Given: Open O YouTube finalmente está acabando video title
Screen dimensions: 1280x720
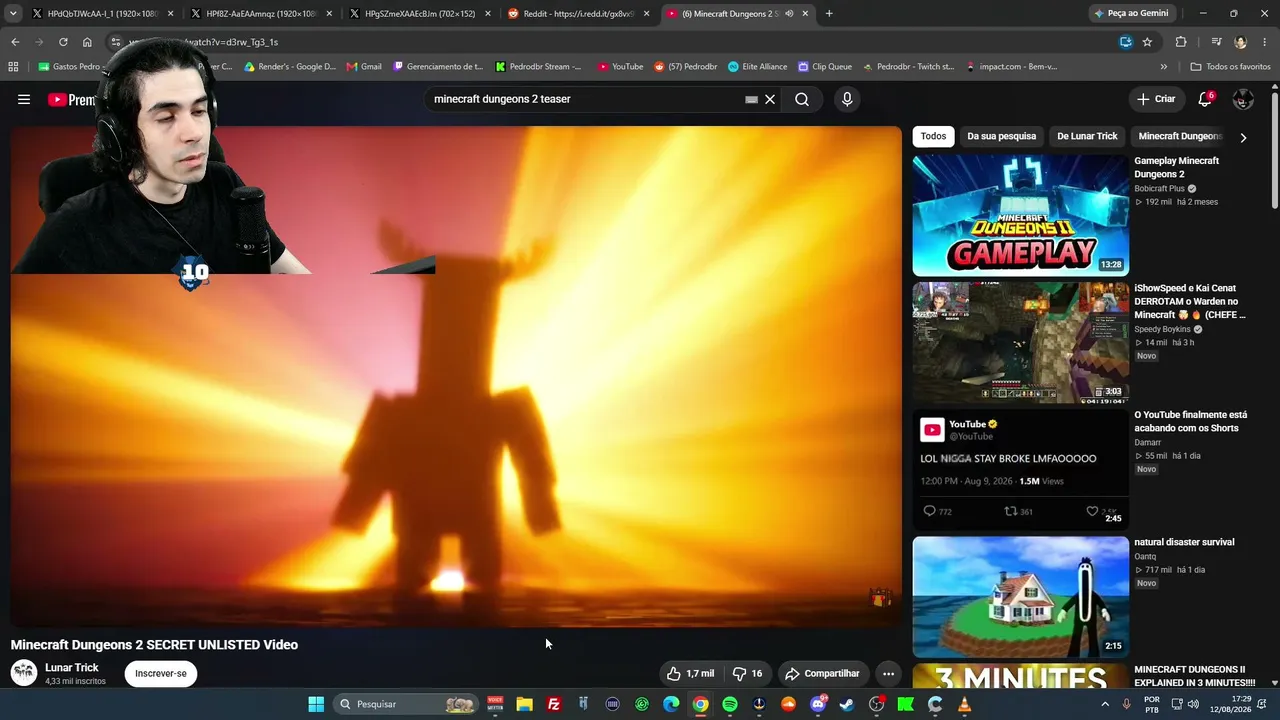Looking at the screenshot, I should (x=1191, y=421).
